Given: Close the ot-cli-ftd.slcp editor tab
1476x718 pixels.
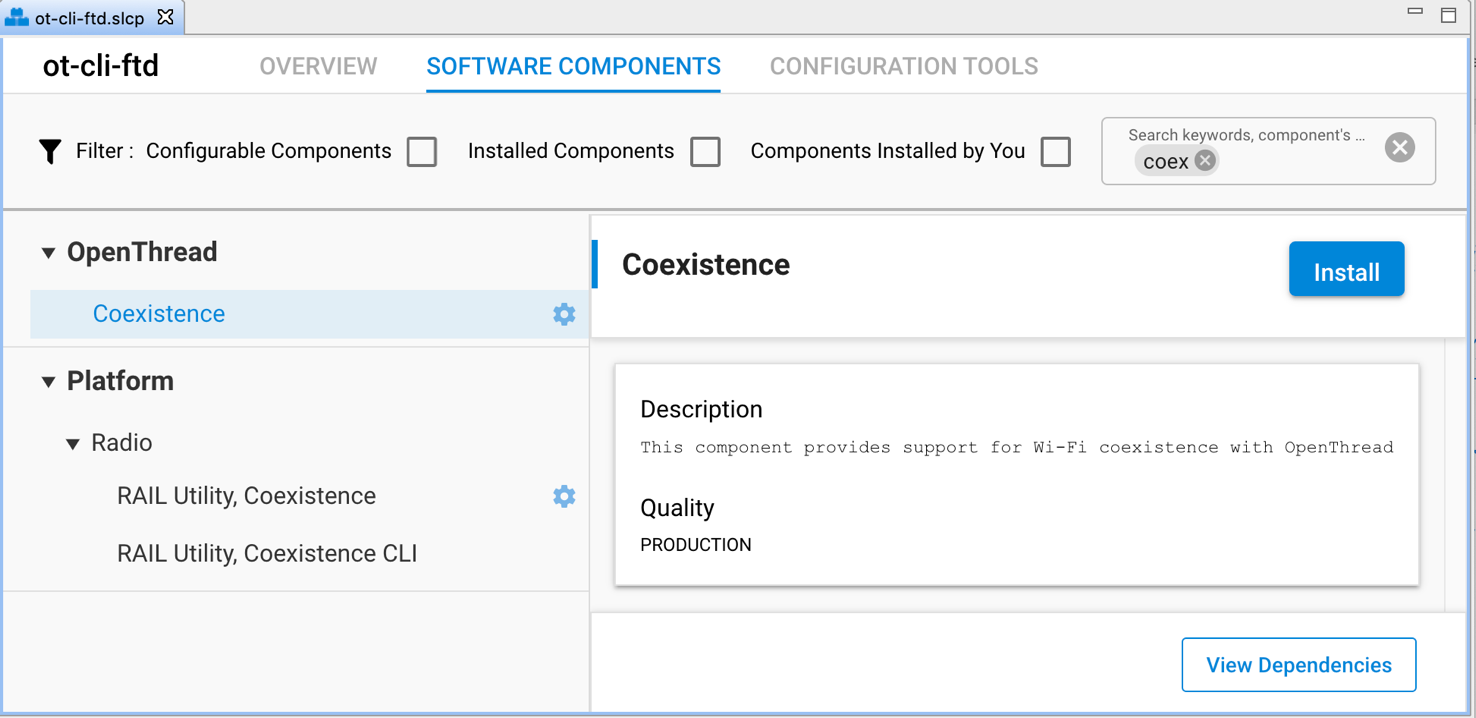Looking at the screenshot, I should pos(166,17).
